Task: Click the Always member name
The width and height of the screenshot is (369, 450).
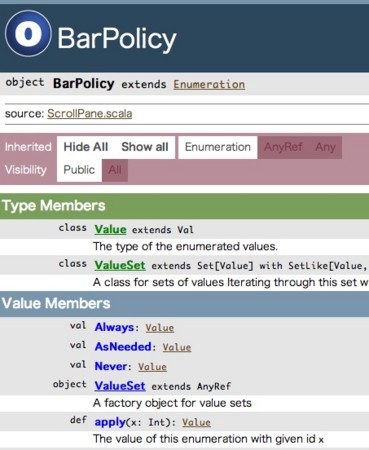Action: click(114, 327)
